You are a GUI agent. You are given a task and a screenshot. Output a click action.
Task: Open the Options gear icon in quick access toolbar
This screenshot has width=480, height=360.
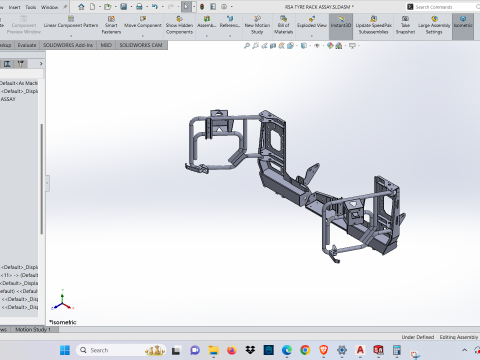click(x=224, y=7)
